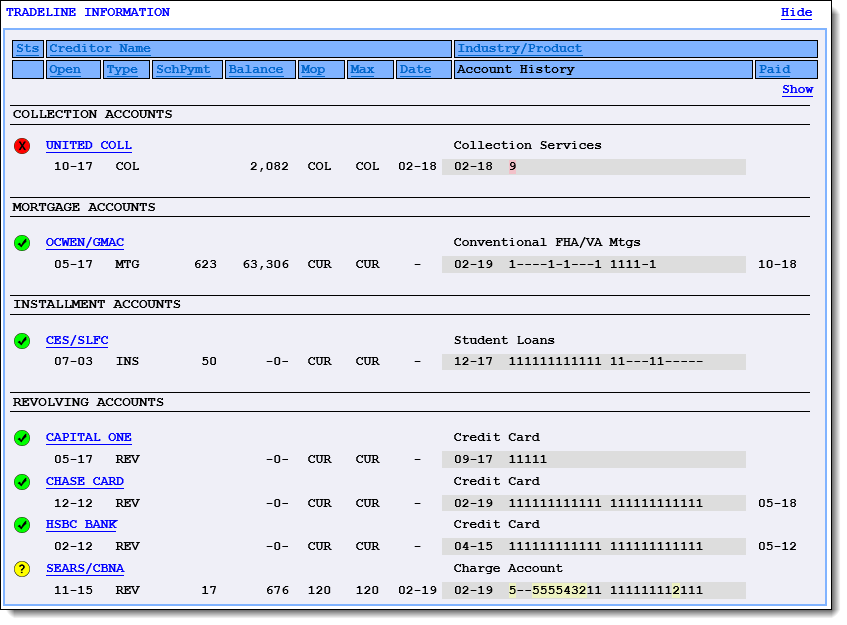
Task: Click the 50 scheduled payment for CES/SLFC
Action: click(x=209, y=361)
